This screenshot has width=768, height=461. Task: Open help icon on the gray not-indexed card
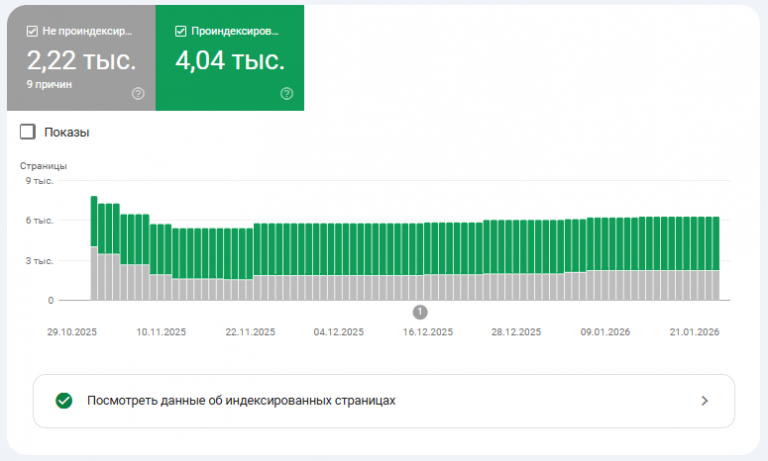point(138,94)
